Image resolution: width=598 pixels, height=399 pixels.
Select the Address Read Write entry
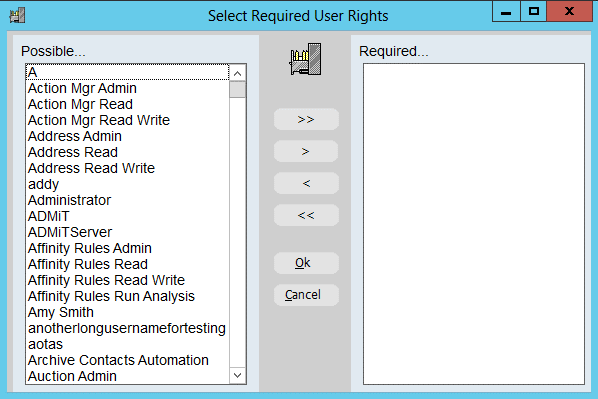pos(128,168)
